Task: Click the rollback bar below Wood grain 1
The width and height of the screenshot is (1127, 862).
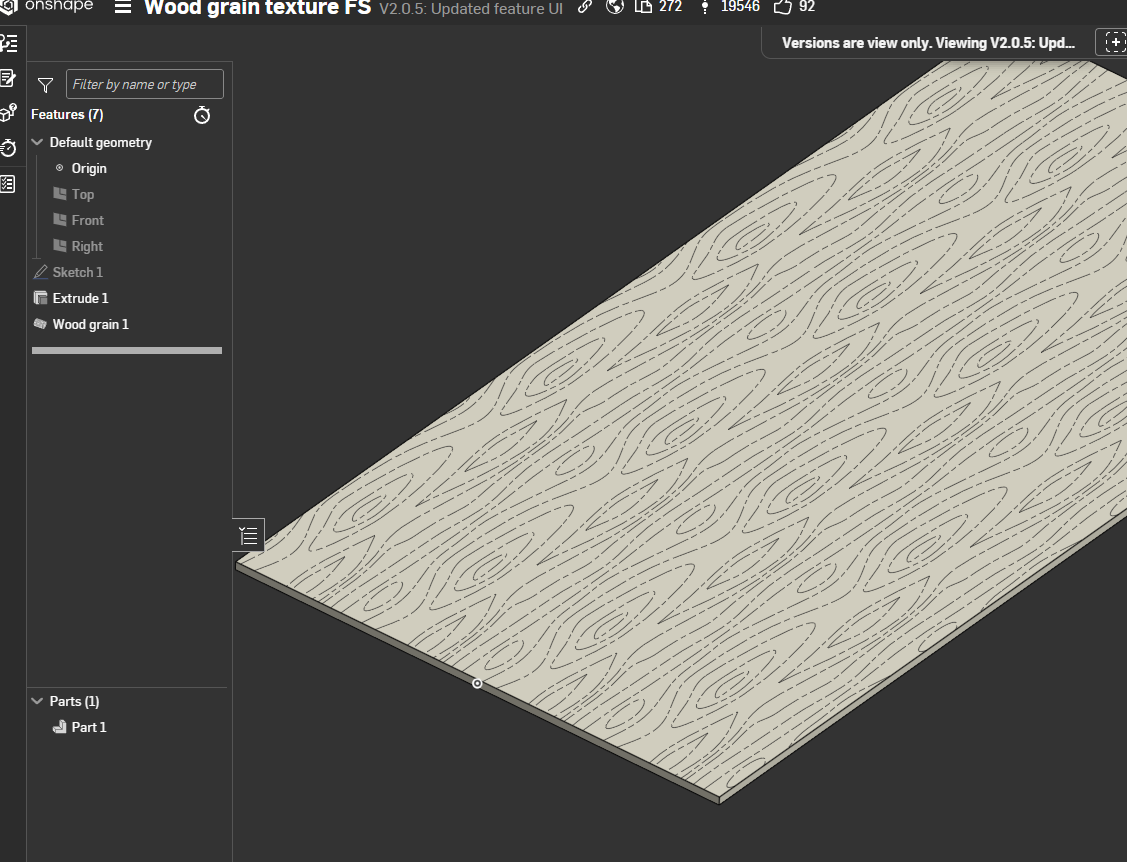Action: click(126, 350)
